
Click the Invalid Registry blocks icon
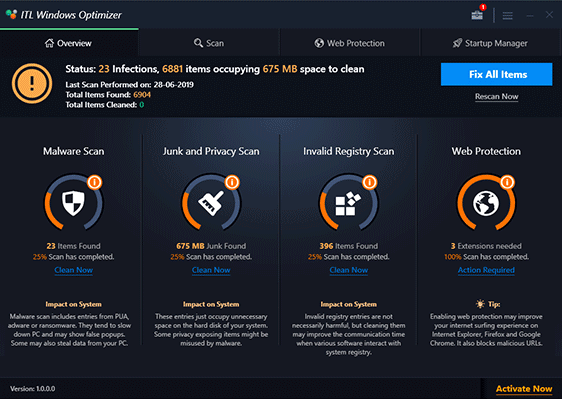click(348, 203)
